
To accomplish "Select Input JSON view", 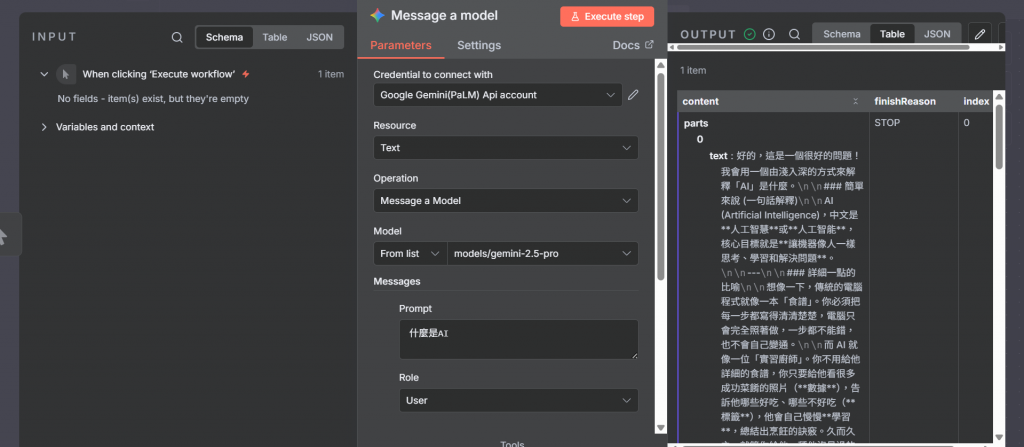I will pyautogui.click(x=319, y=37).
